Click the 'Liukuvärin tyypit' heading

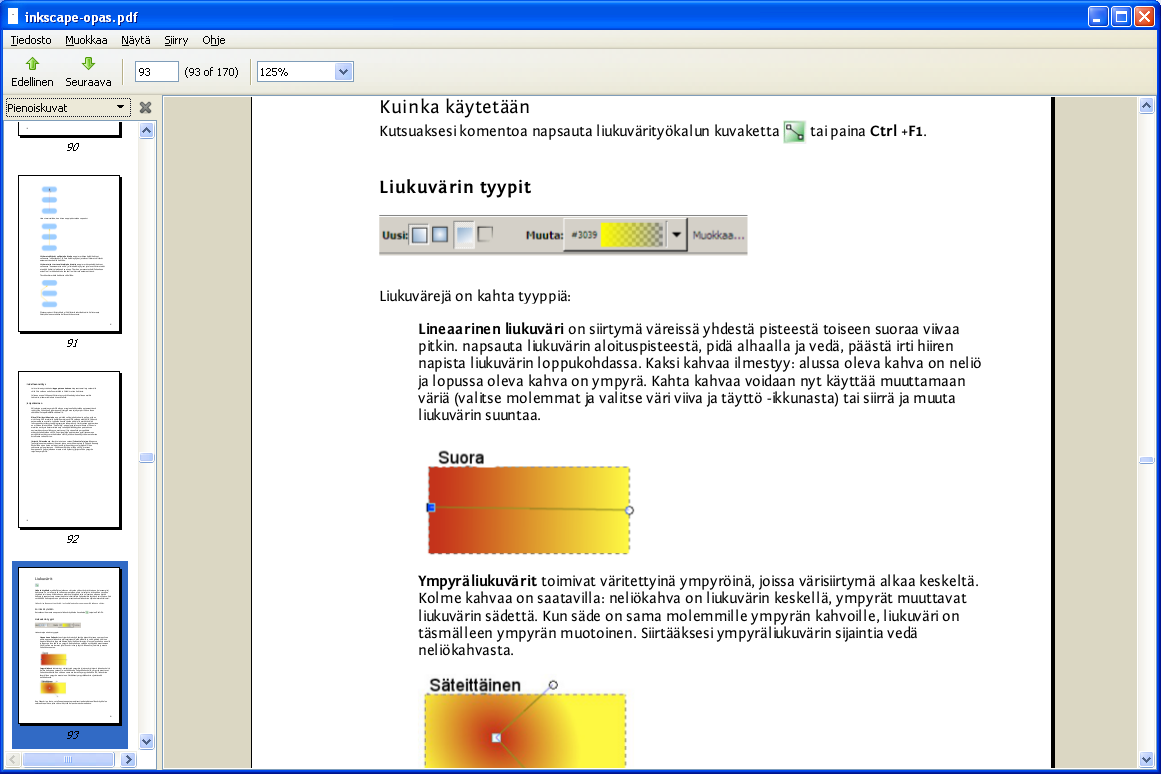pyautogui.click(x=455, y=187)
